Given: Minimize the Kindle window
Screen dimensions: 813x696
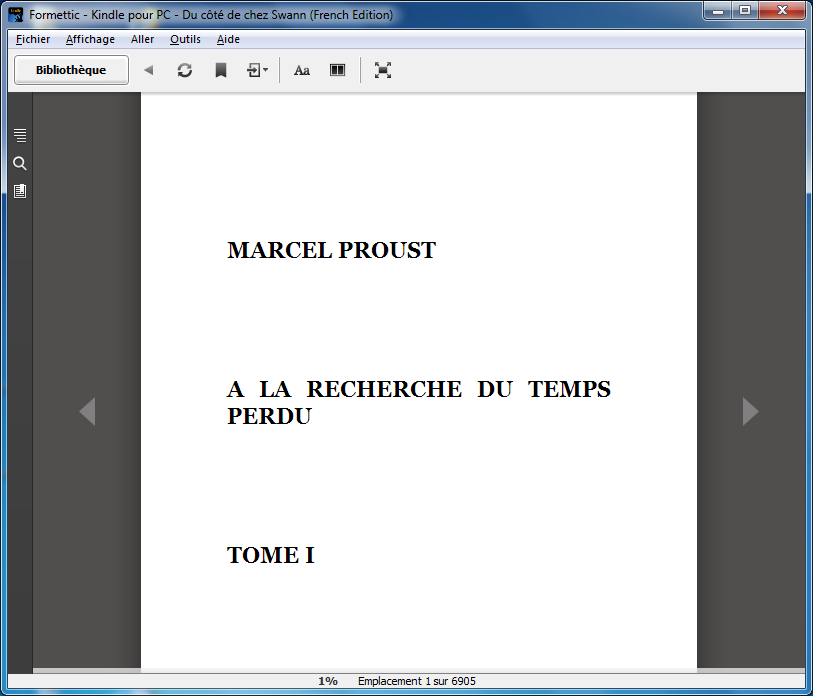Looking at the screenshot, I should [718, 10].
